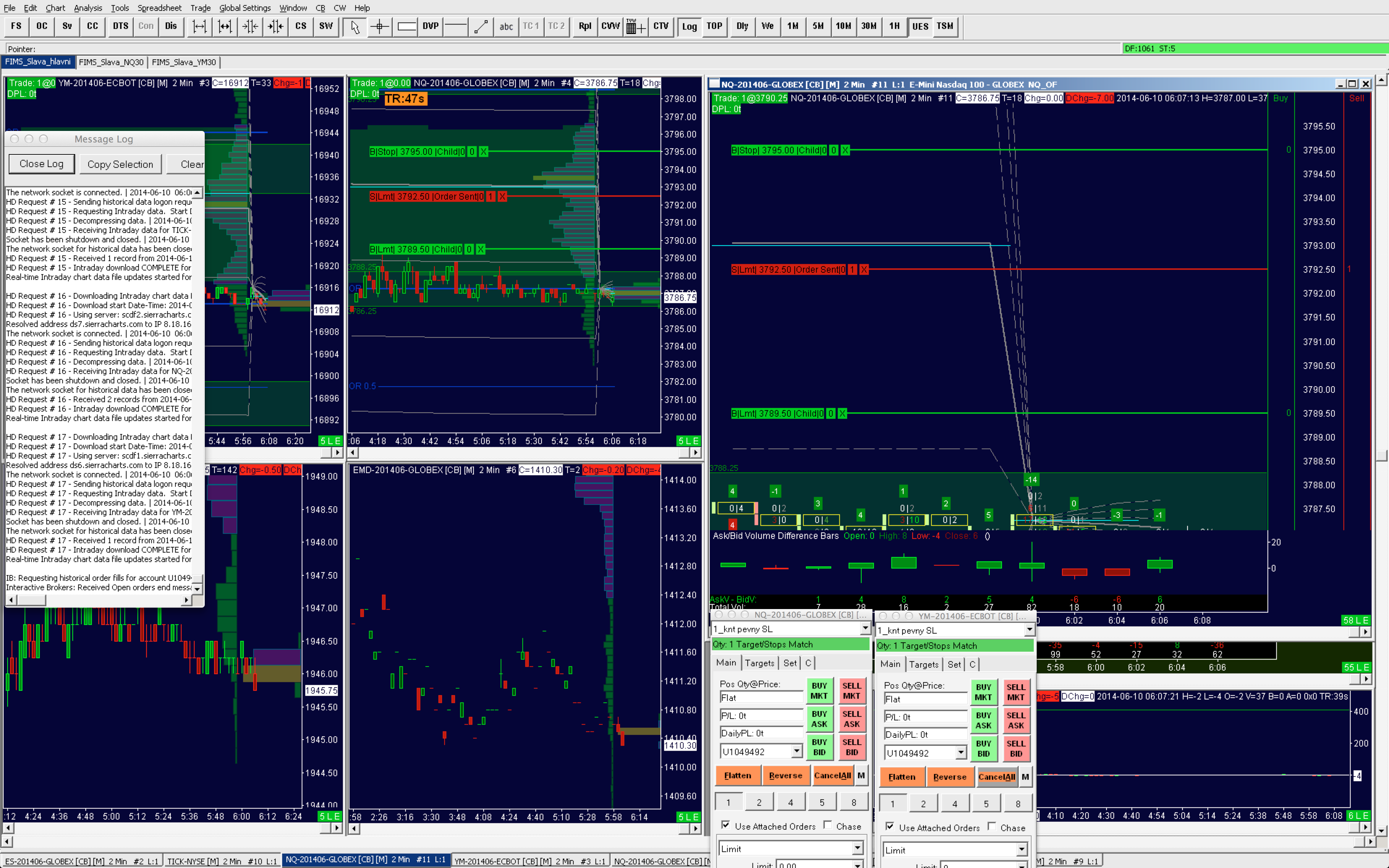Screen dimensions: 1389x868
Task: Open the NQ Limit order type dropdown
Action: click(x=857, y=848)
